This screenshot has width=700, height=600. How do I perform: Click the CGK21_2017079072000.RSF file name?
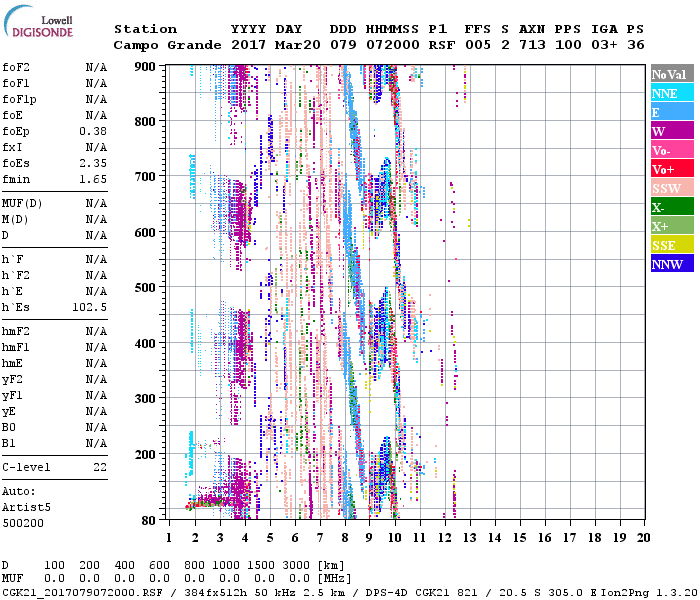coord(82,593)
